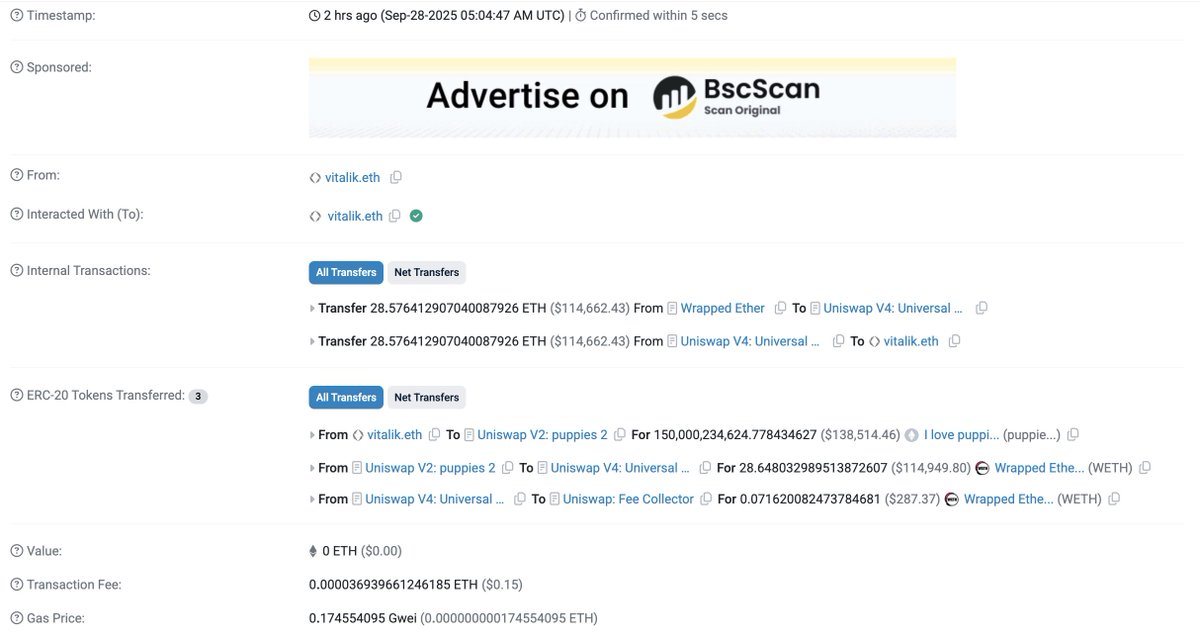Viewport: 1200px width, 638px height.
Task: Copy the From field vitalik.eth address
Action: (x=396, y=177)
